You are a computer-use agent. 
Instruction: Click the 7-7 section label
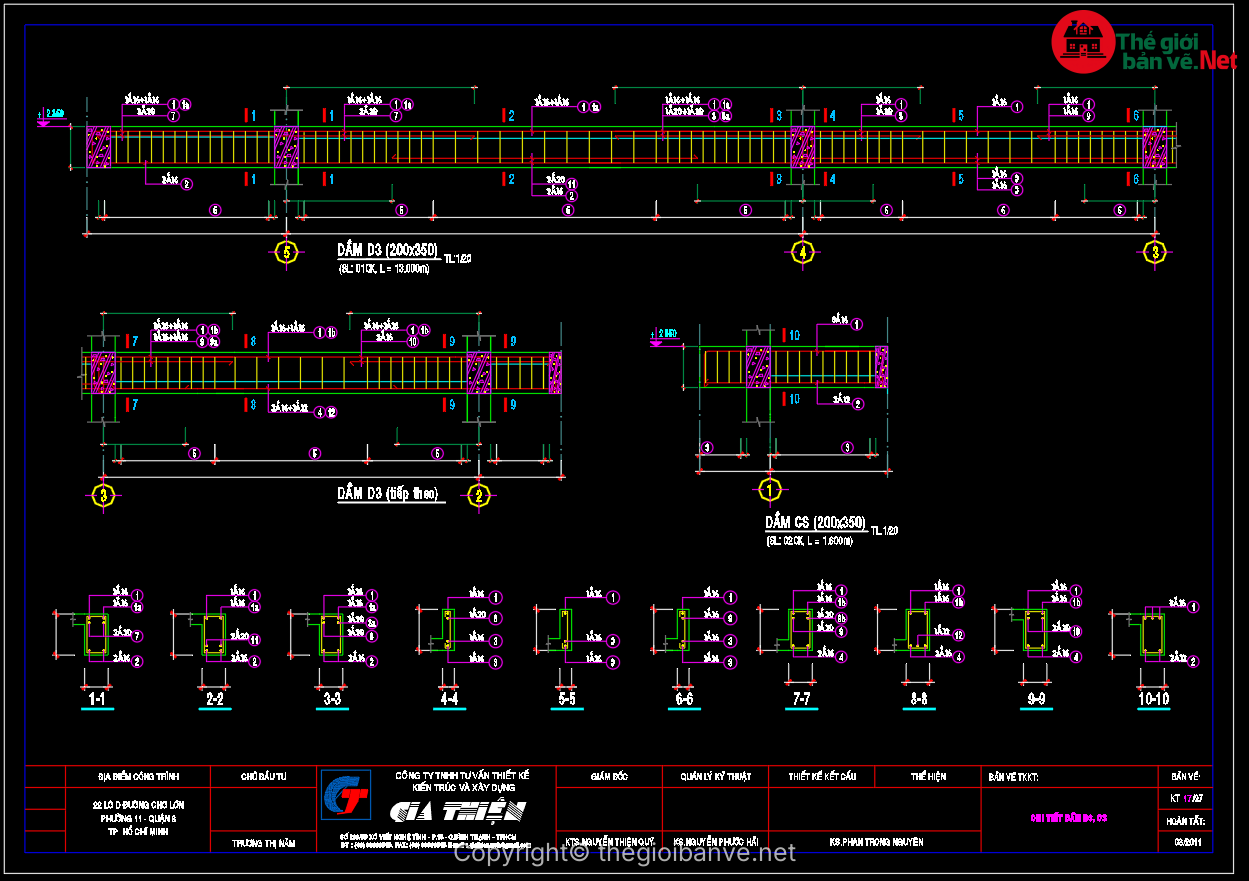pyautogui.click(x=801, y=700)
